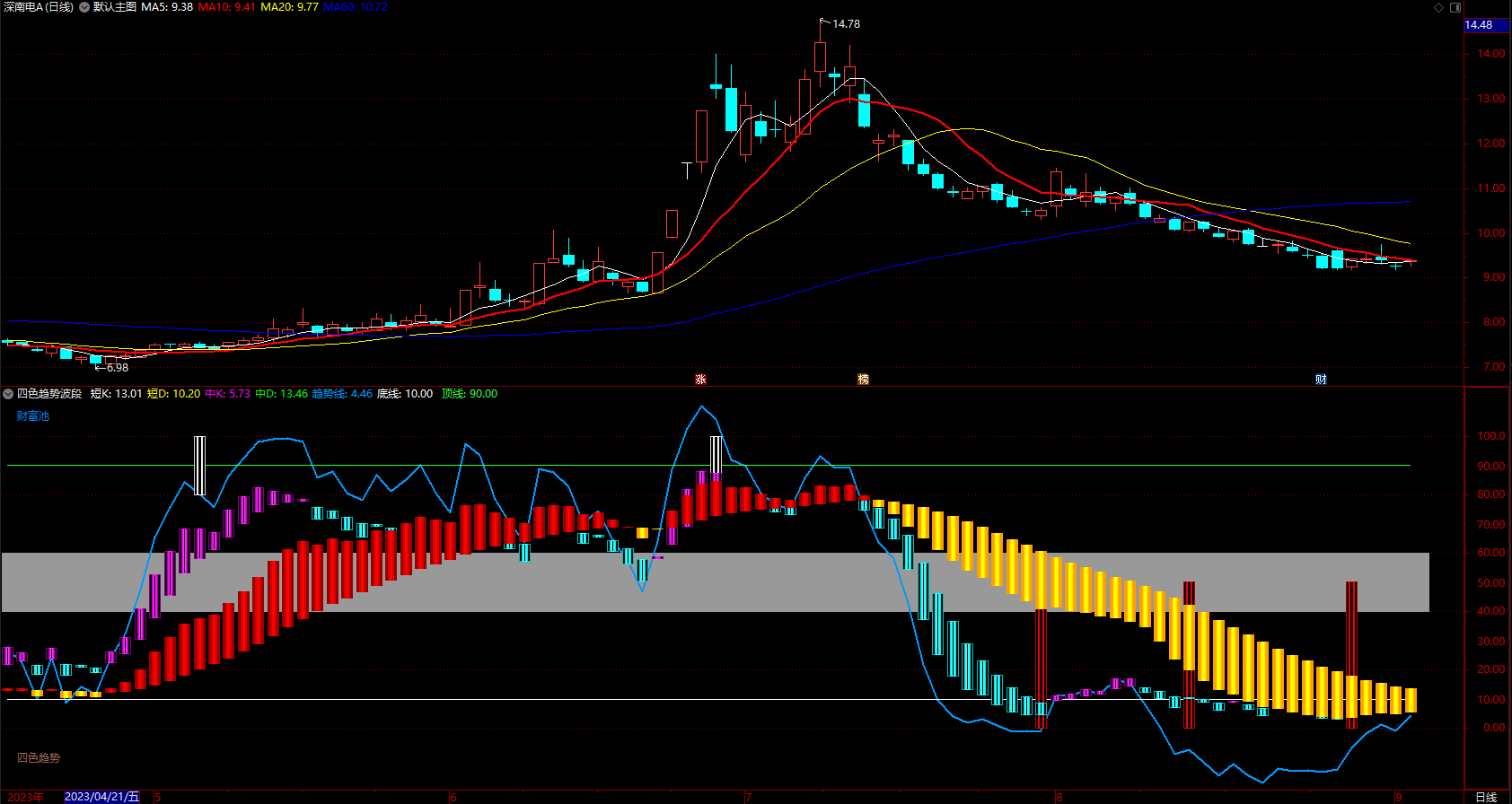Click the 财 event marker

click(x=1321, y=380)
